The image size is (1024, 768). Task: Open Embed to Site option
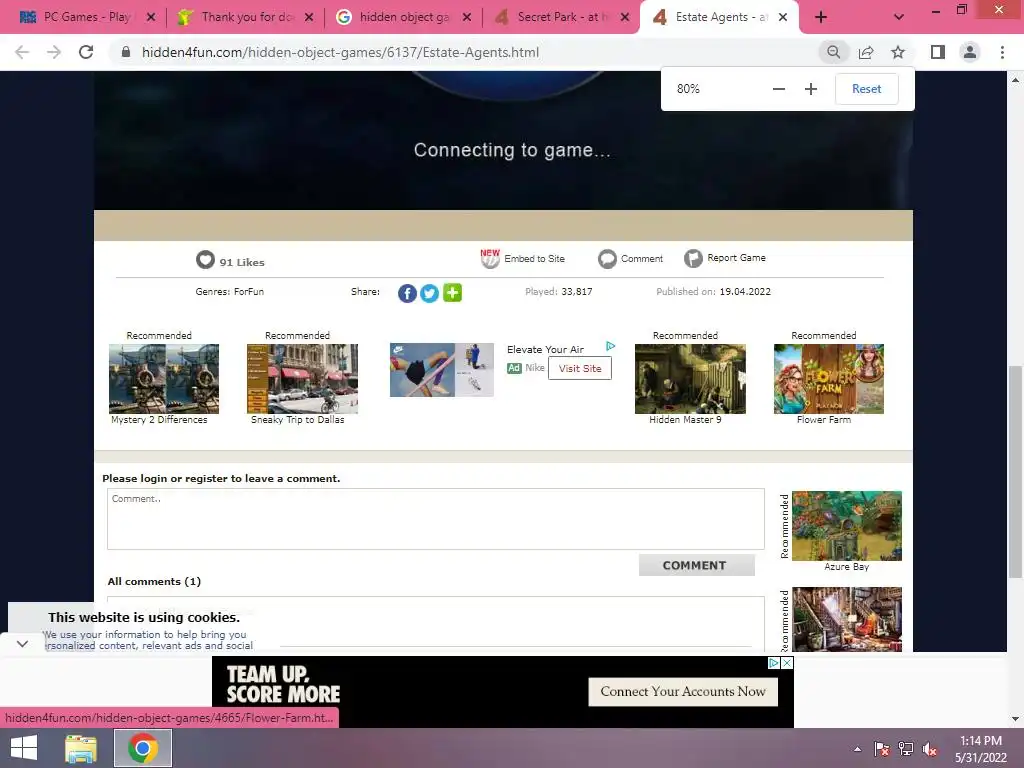pos(523,259)
